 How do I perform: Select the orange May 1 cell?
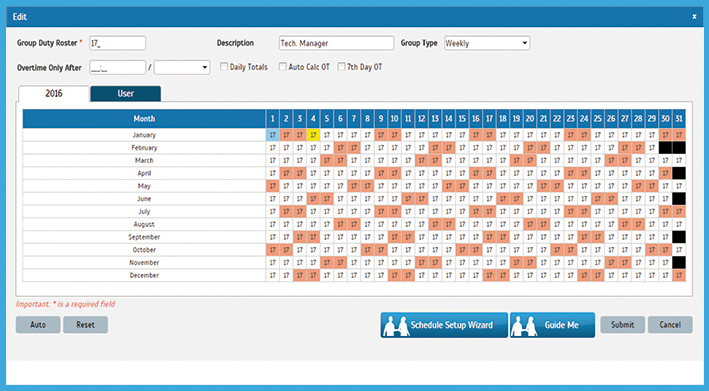pyautogui.click(x=272, y=186)
